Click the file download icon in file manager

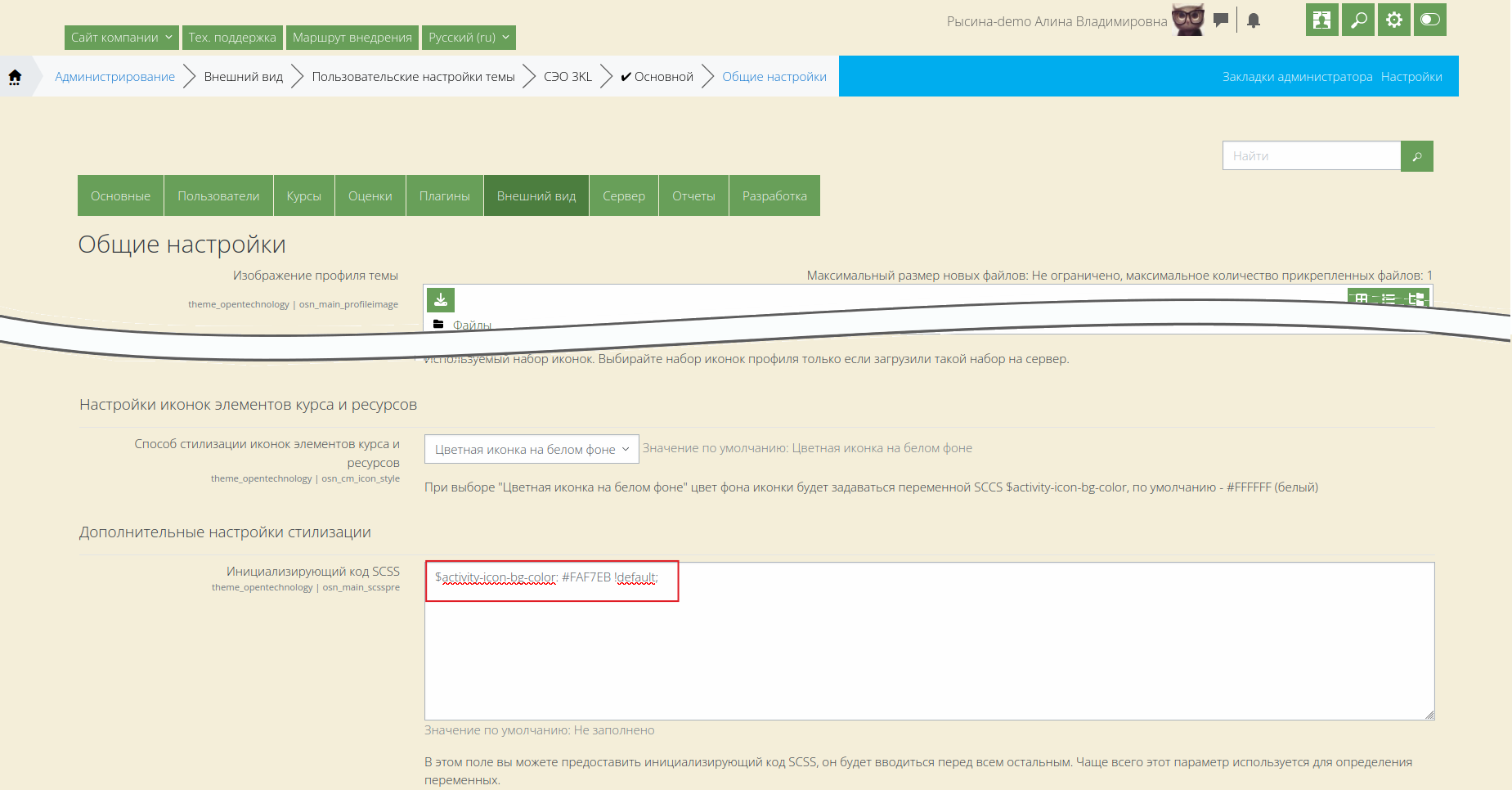[x=441, y=299]
